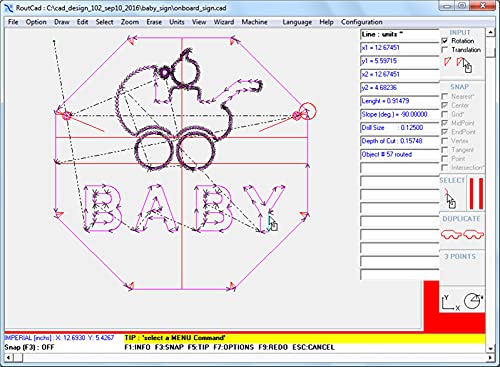500x367 pixels.
Task: Toggle the MidPoint snap checkbox
Action: (x=445, y=123)
